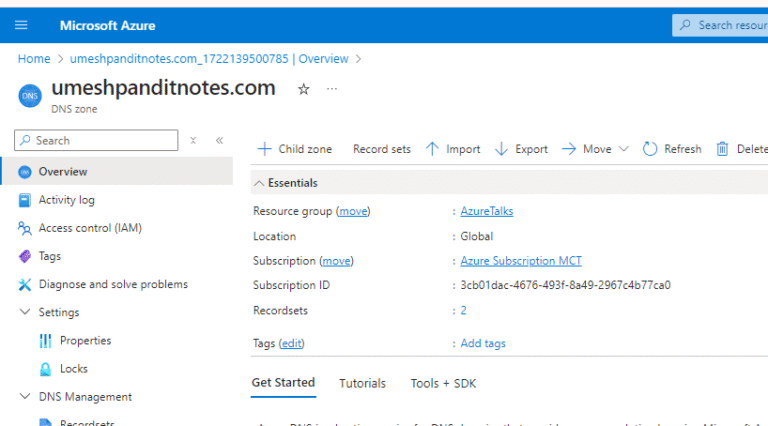Open Tags in sidebar
768x426 pixels.
pyautogui.click(x=49, y=256)
